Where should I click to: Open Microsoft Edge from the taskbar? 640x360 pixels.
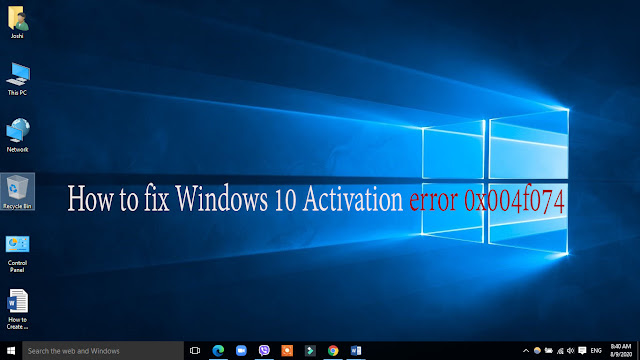coord(218,351)
